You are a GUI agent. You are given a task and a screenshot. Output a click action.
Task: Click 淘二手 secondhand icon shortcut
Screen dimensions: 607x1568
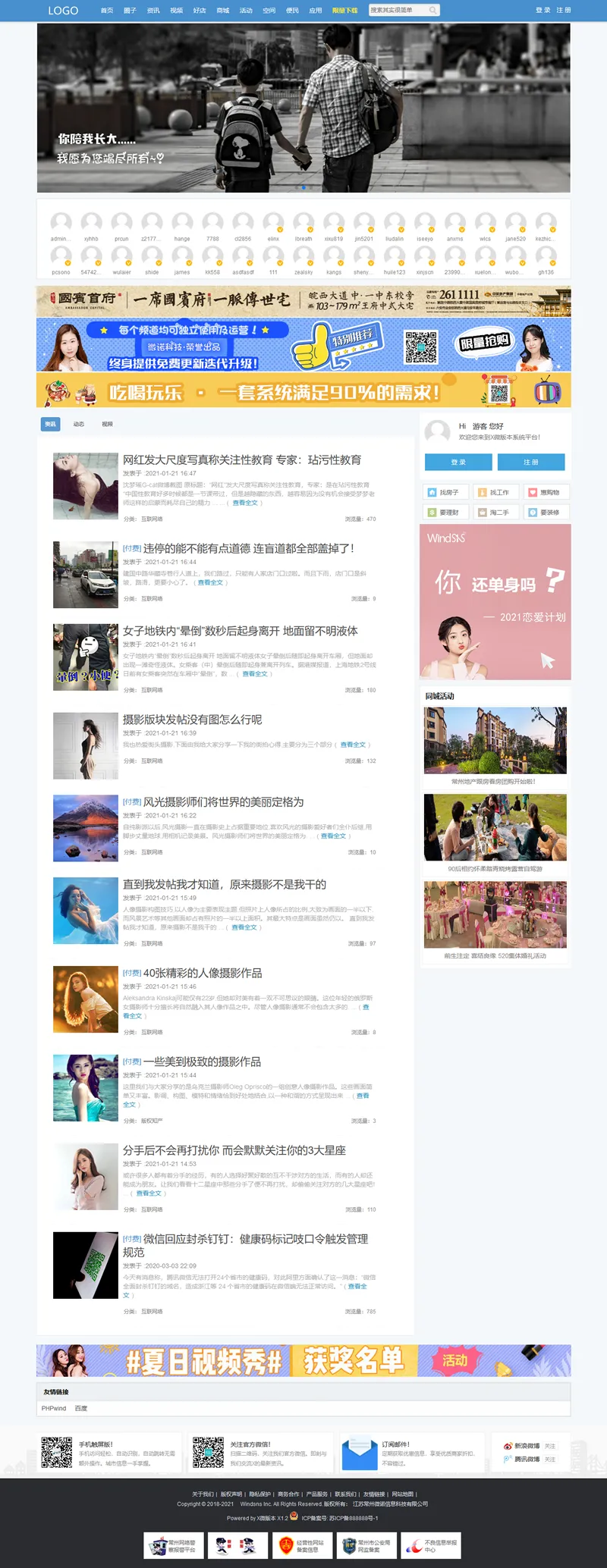[483, 513]
